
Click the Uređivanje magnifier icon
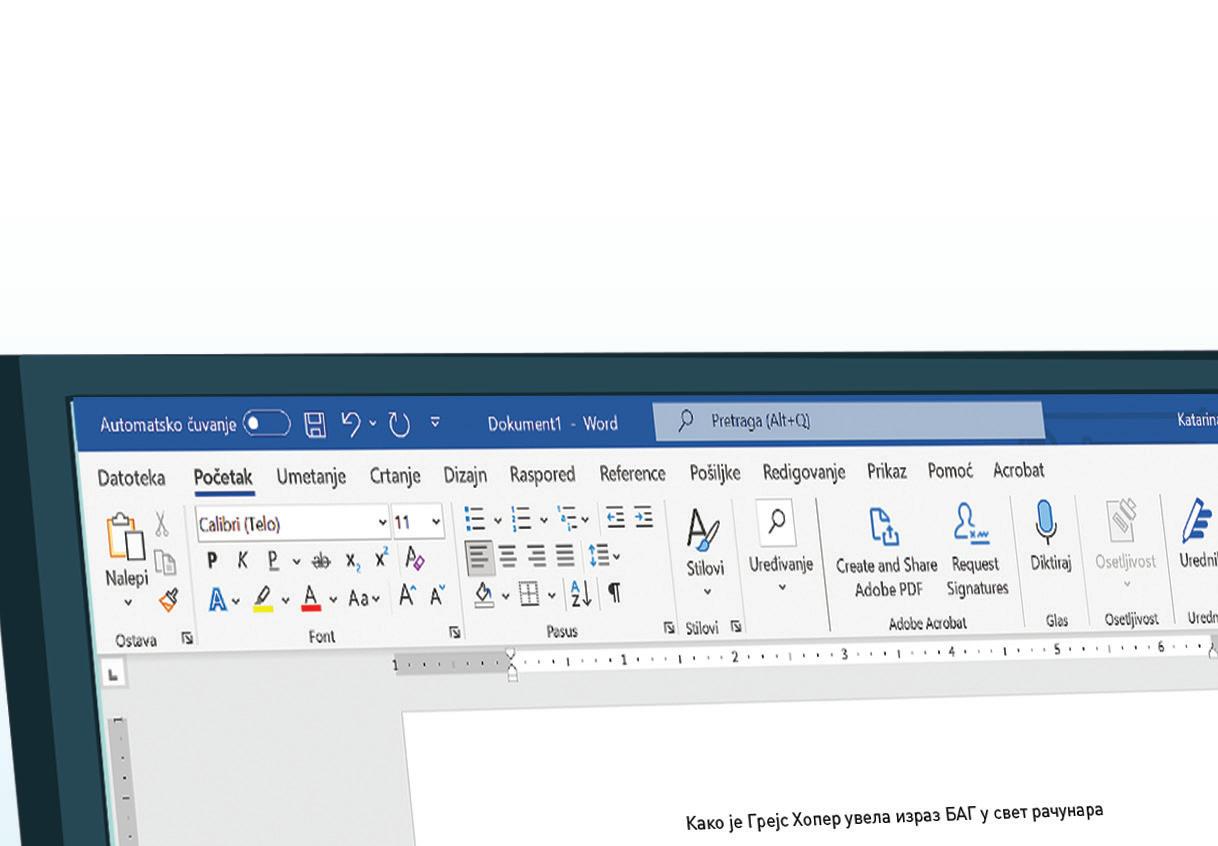777,522
